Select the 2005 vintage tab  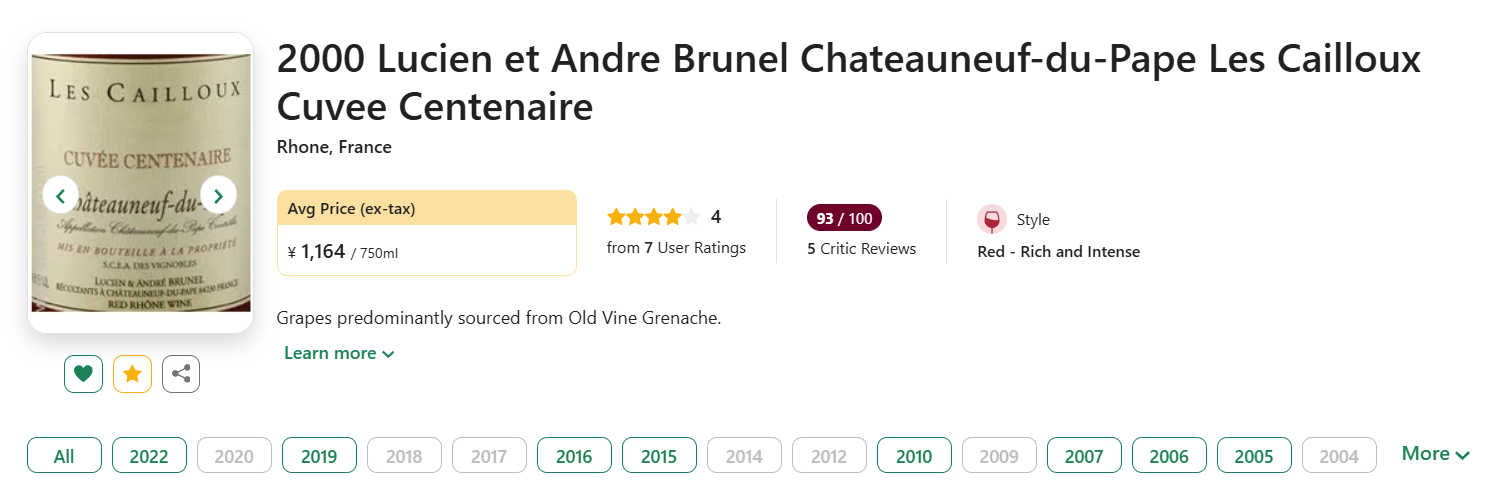click(1254, 456)
